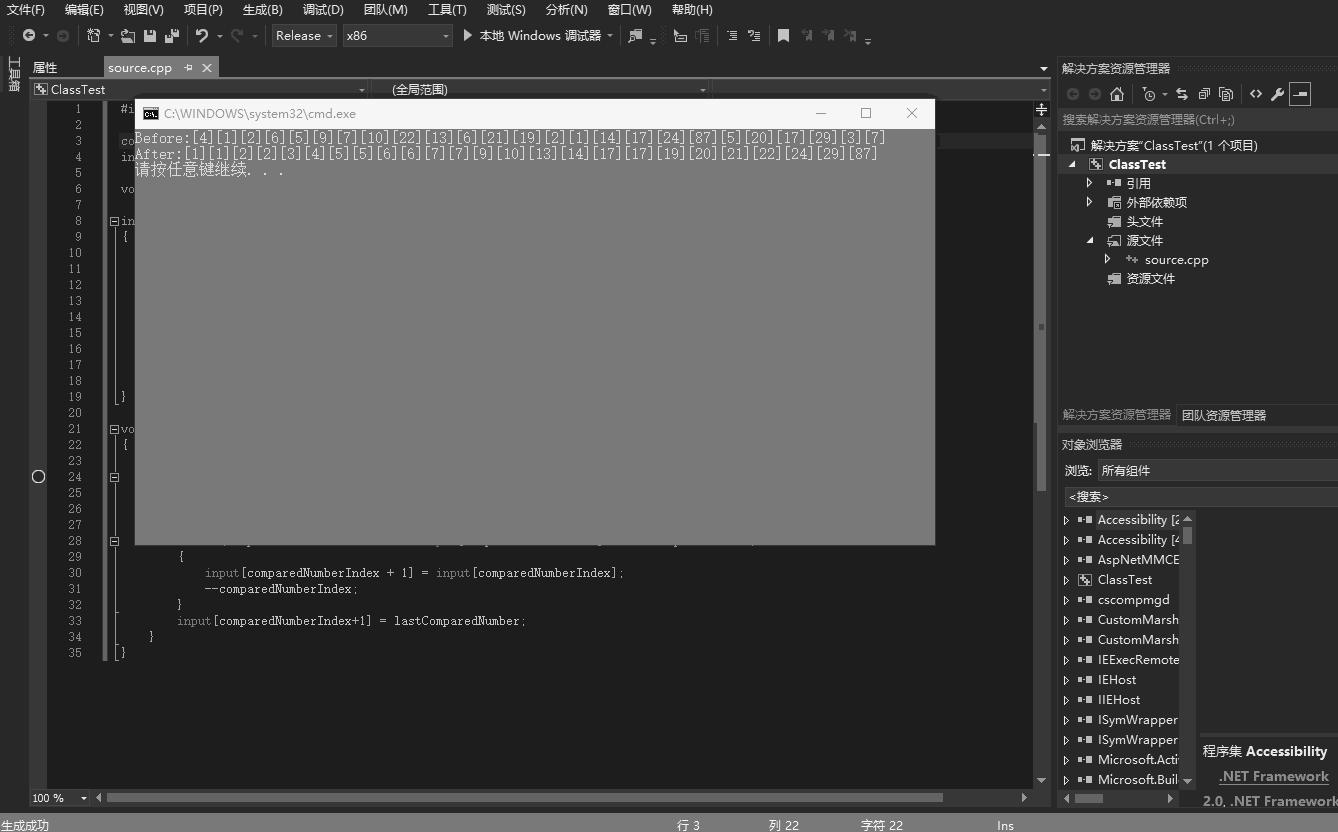Expand the source.cpp tree node
The width and height of the screenshot is (1338, 832).
click(x=1107, y=259)
